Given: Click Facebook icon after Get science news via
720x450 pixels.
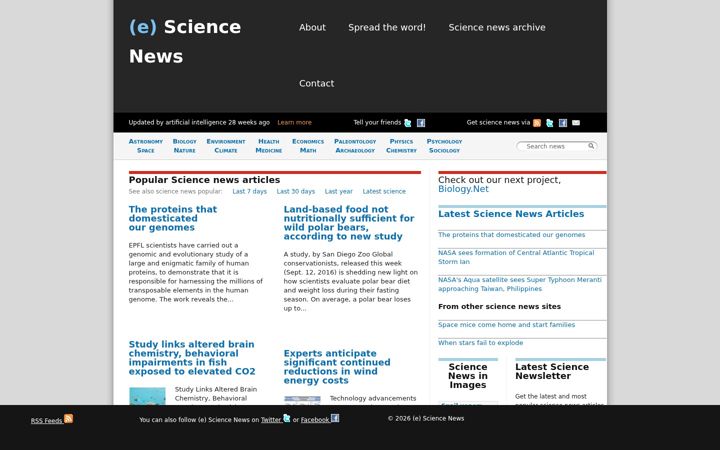Looking at the screenshot, I should pos(563,123).
